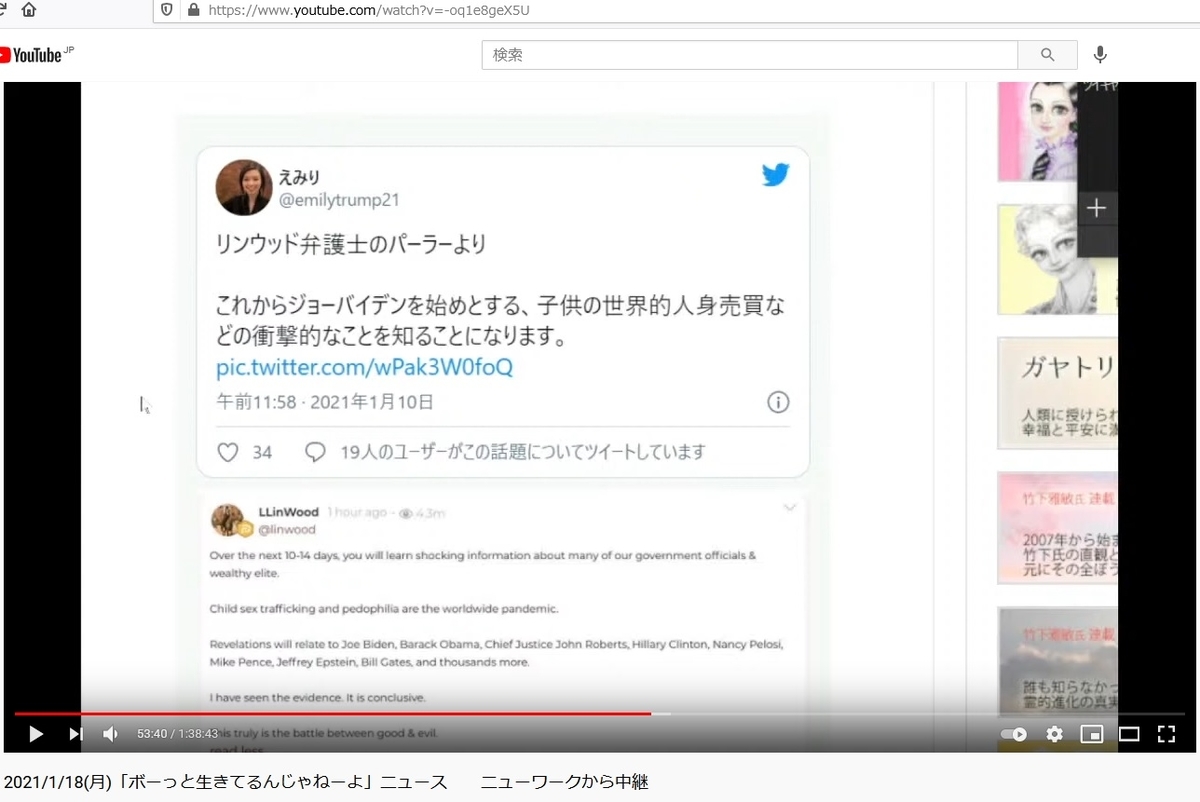This screenshot has width=1200, height=802.
Task: Click the tweet info circle icon
Action: click(x=778, y=402)
